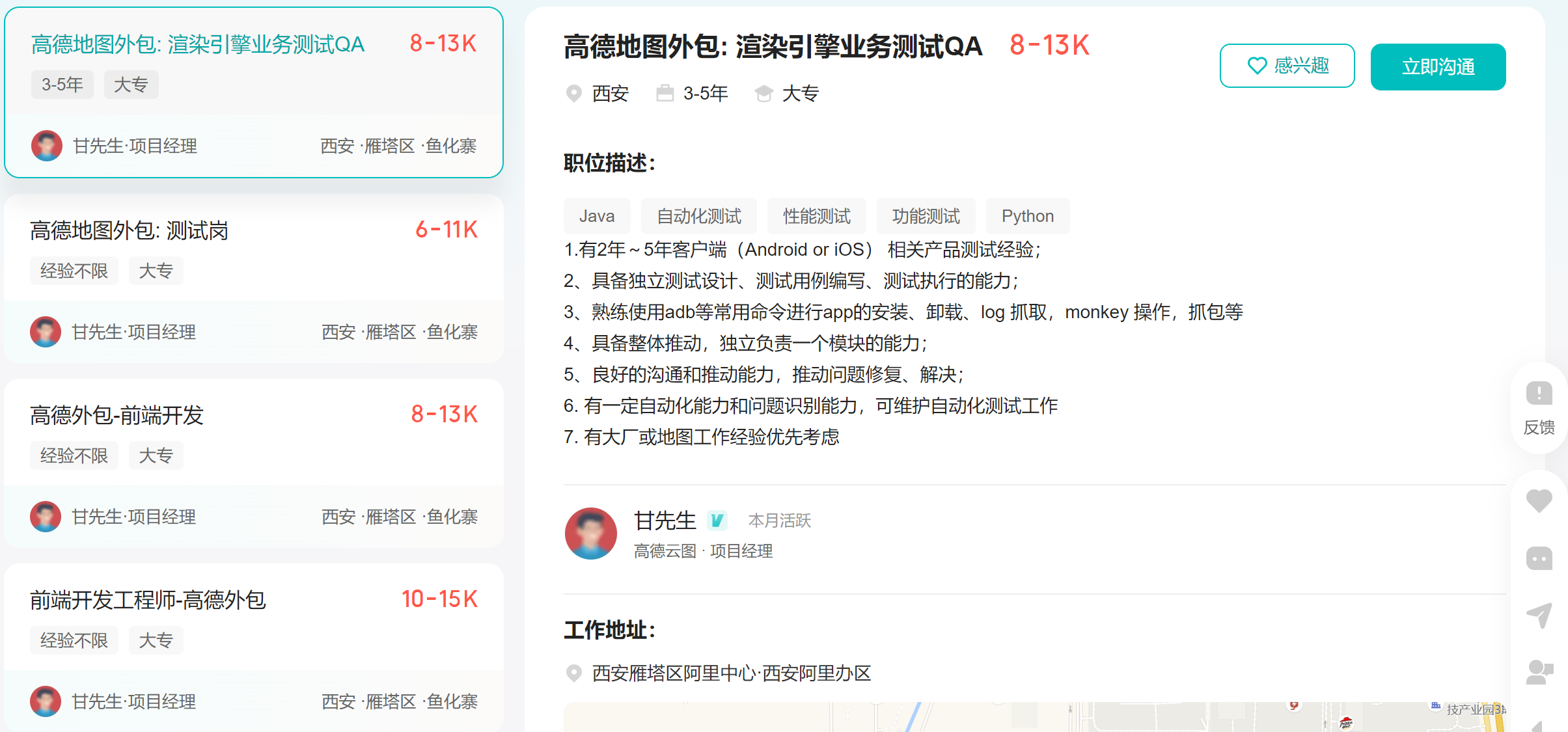The width and height of the screenshot is (1568, 732).
Task: Click the user profile icon in right sidebar
Action: [1539, 672]
